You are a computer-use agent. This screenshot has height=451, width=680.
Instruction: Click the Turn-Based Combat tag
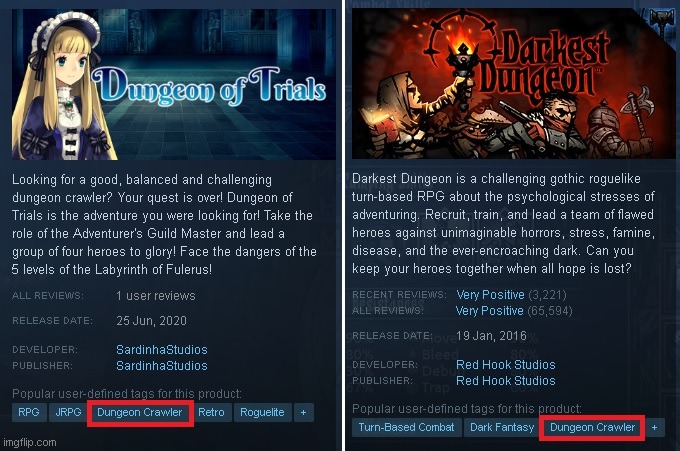click(x=406, y=428)
